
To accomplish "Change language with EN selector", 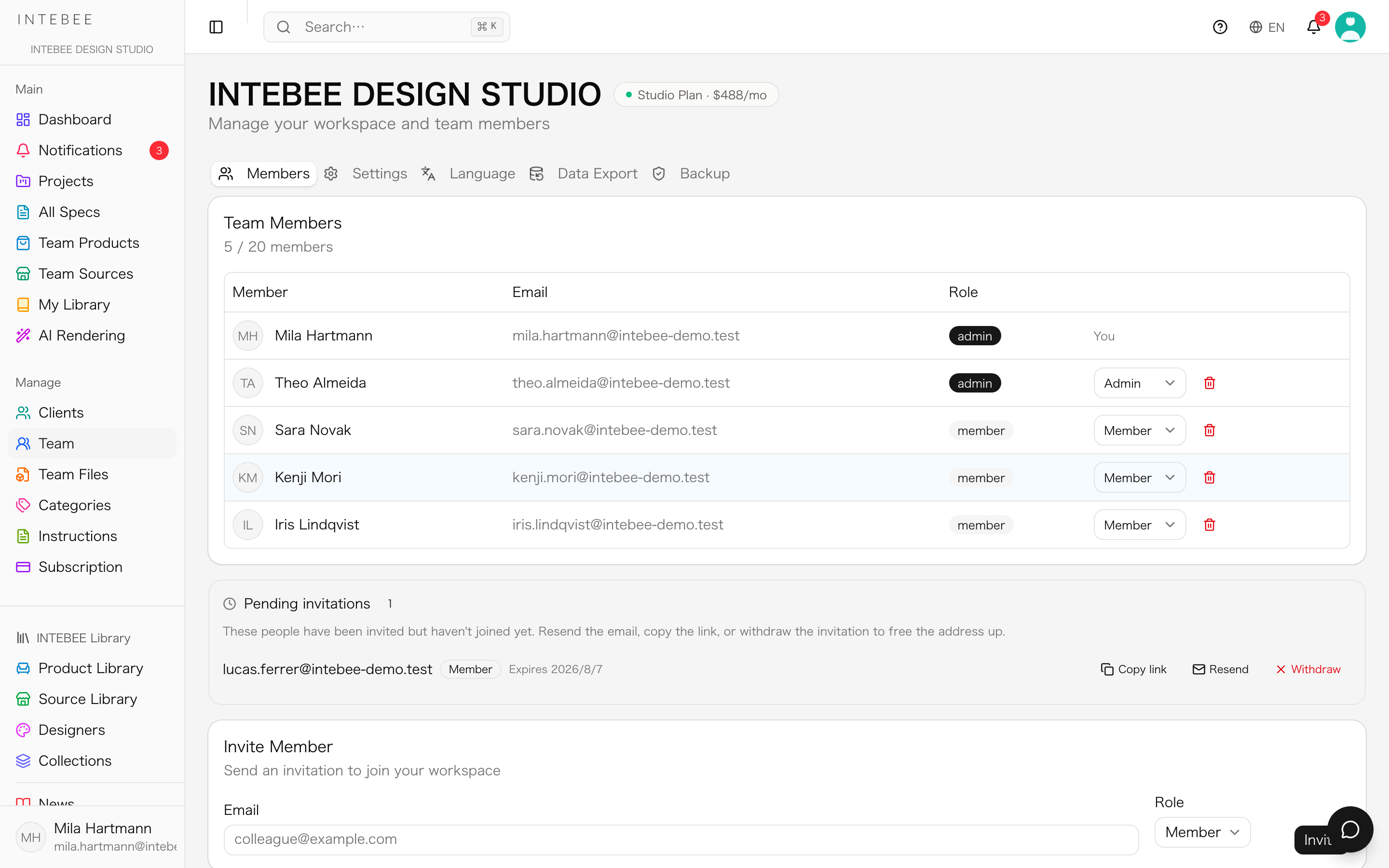I will coord(1267,27).
